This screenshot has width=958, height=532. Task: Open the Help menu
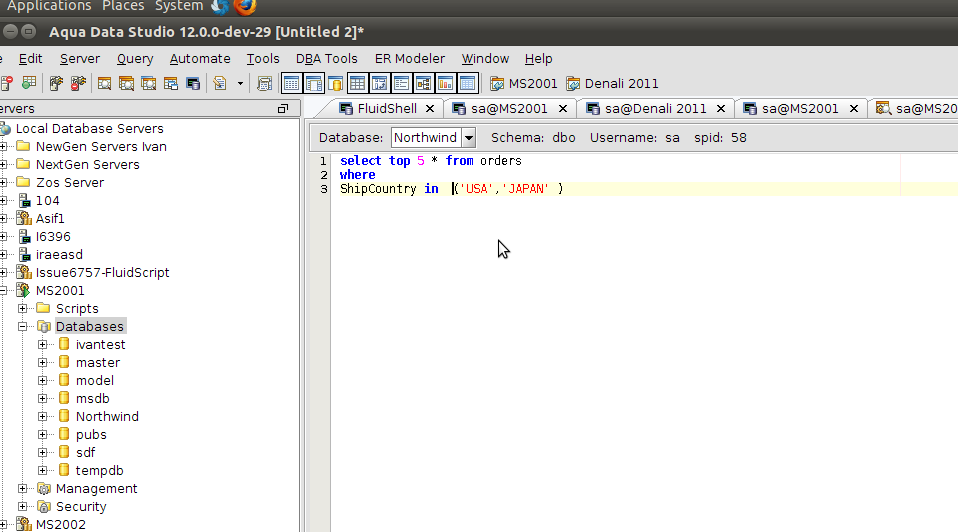pos(538,59)
